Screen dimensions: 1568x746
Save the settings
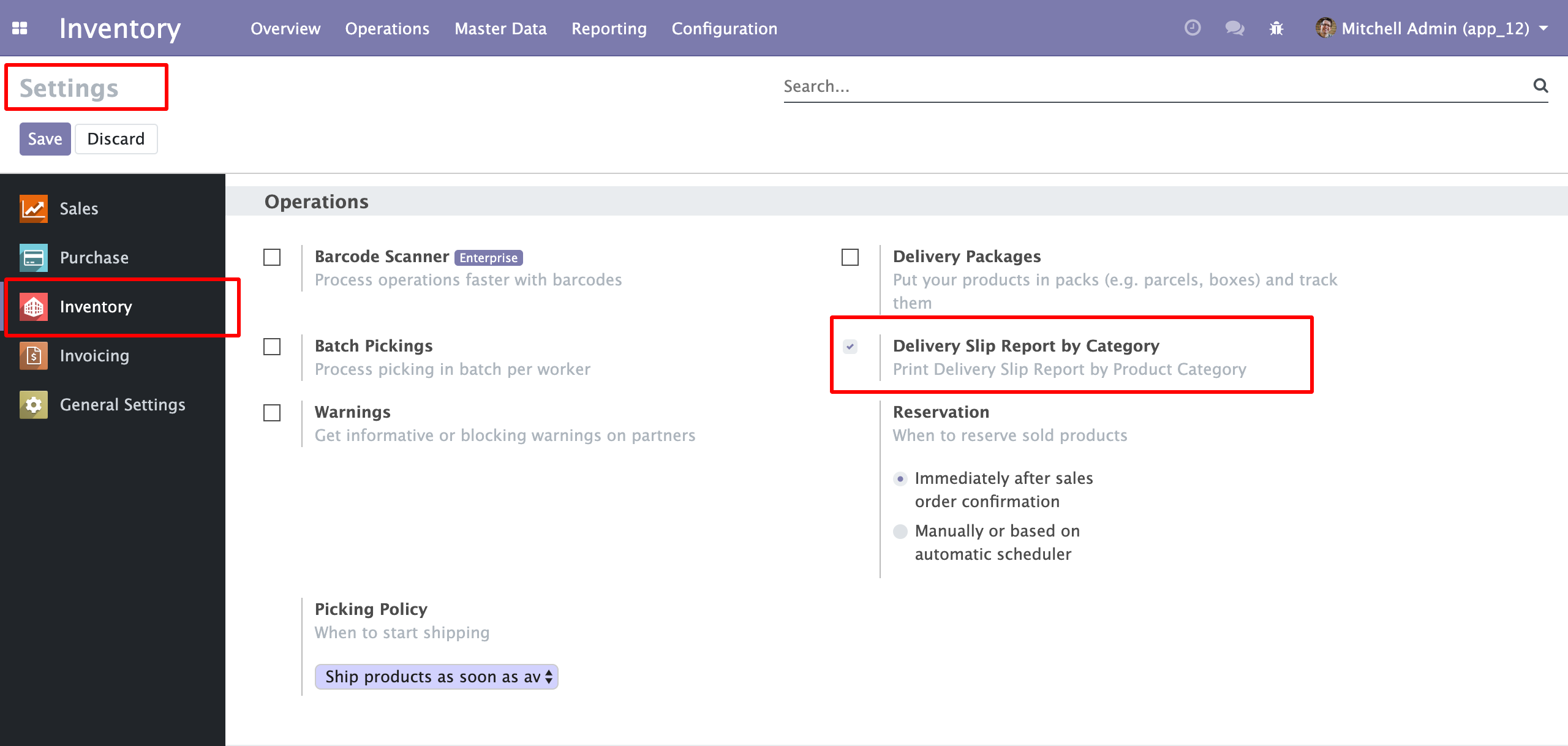(x=45, y=139)
